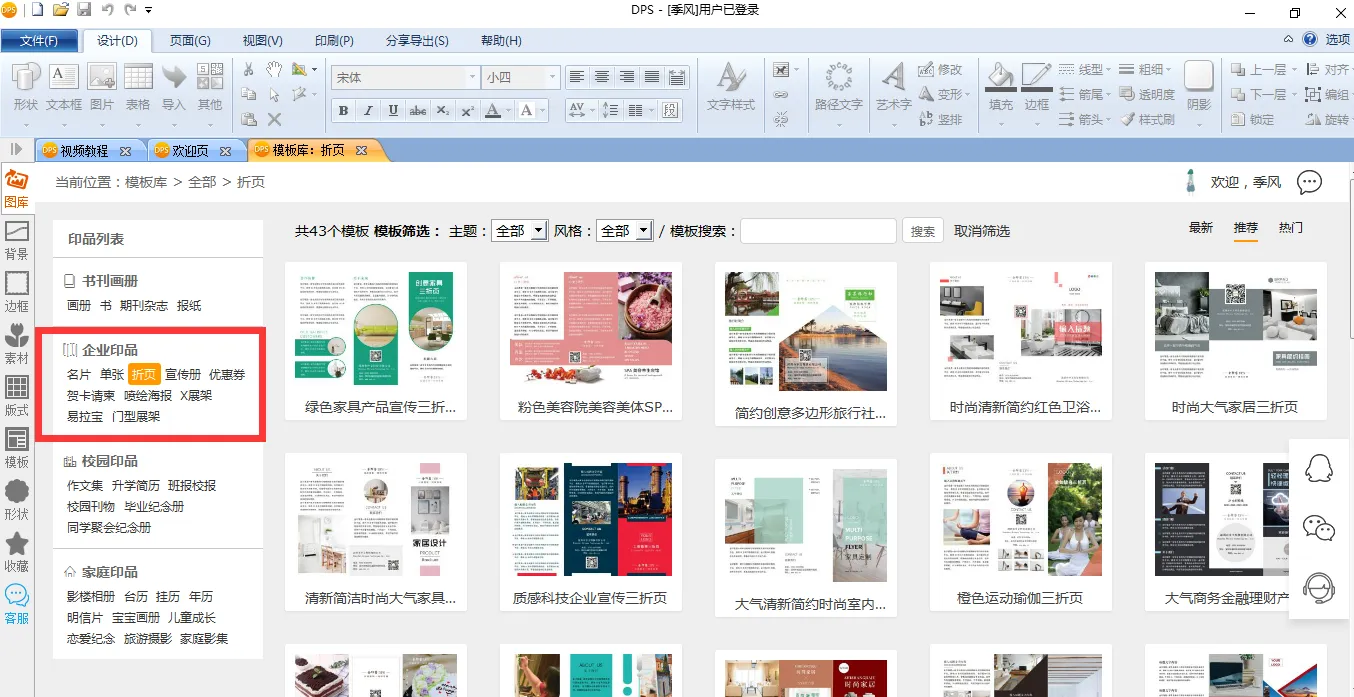Expand the 宋体 font name dropdown

472,77
